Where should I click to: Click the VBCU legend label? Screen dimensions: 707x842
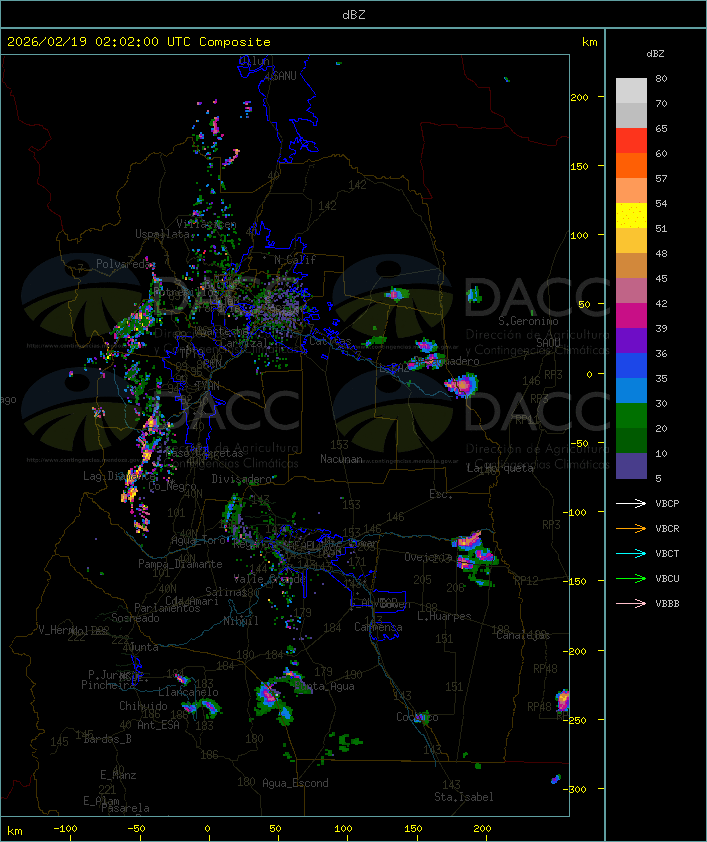point(667,579)
